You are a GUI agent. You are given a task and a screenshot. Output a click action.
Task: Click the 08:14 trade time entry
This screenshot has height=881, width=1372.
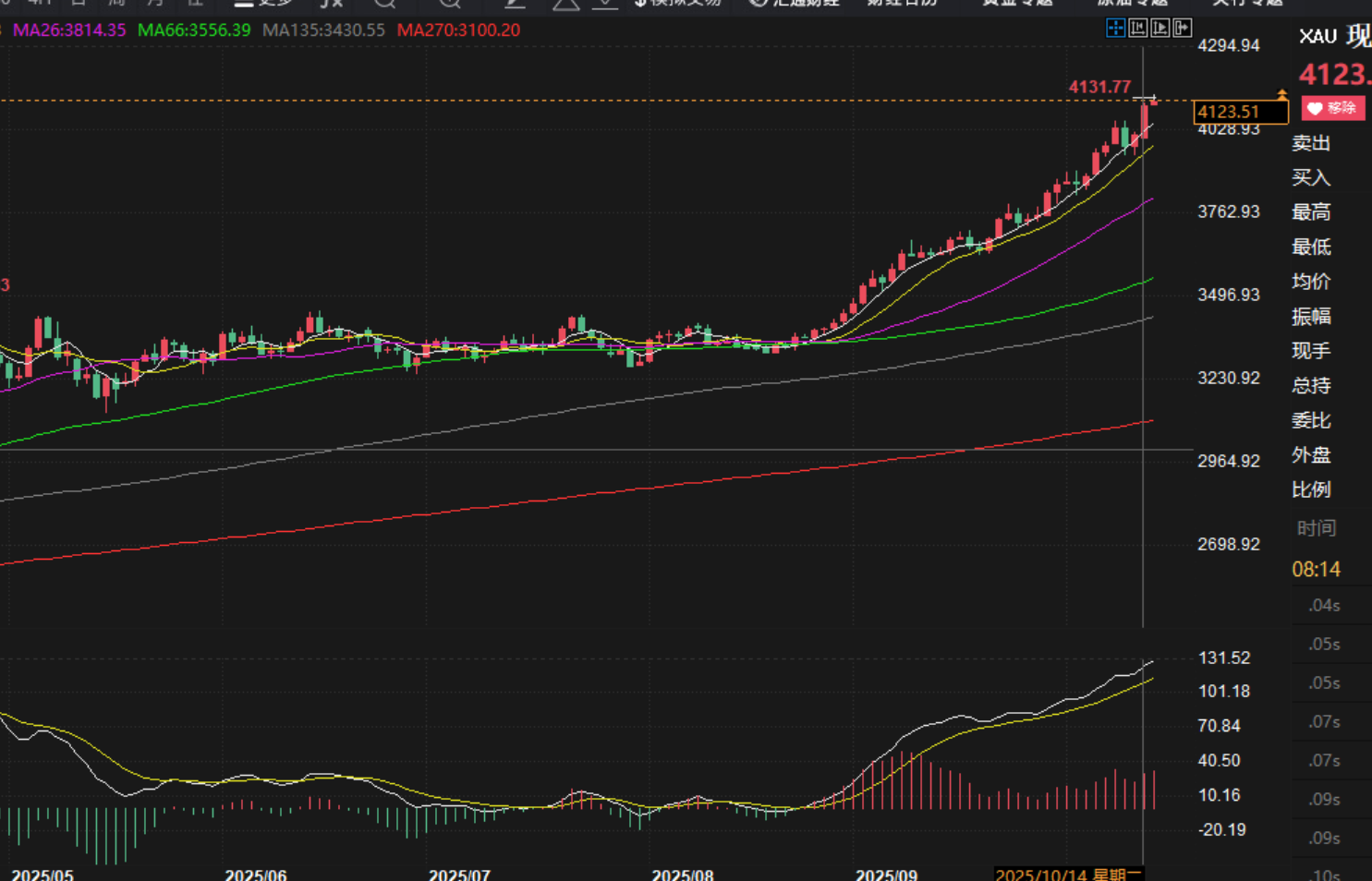1316,569
